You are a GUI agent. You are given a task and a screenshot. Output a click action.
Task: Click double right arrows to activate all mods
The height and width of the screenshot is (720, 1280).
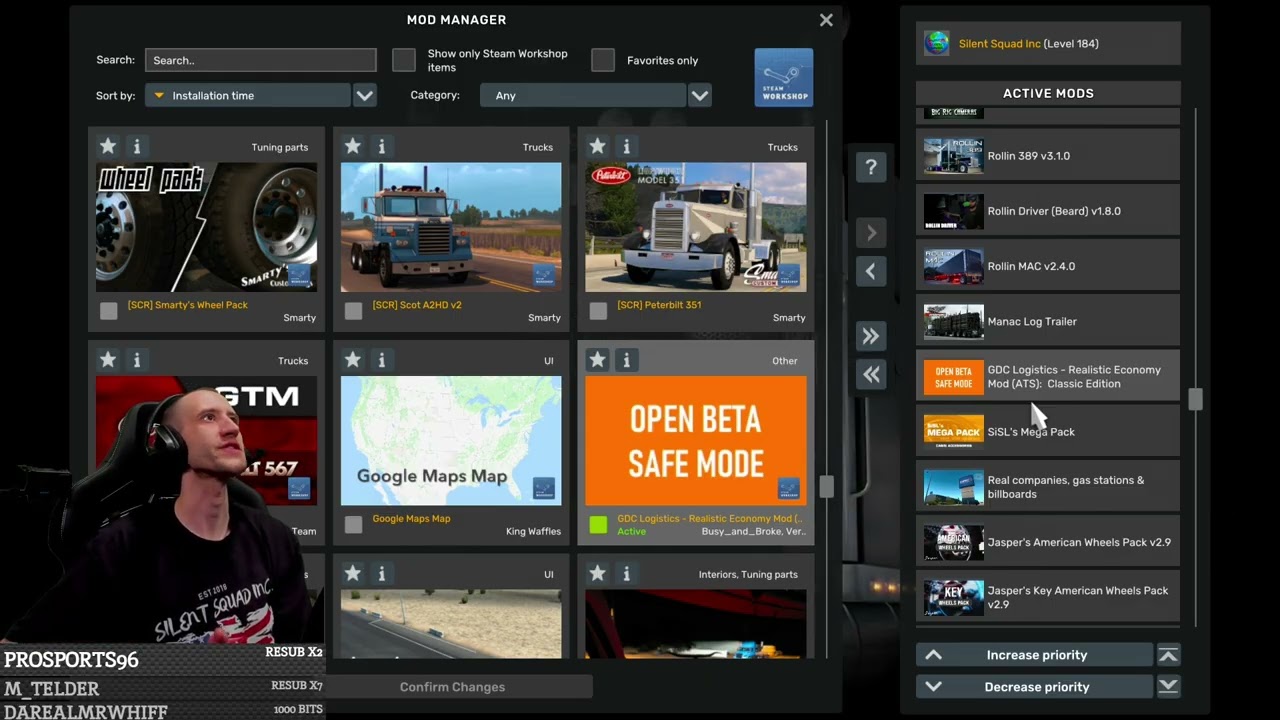pyautogui.click(x=871, y=336)
